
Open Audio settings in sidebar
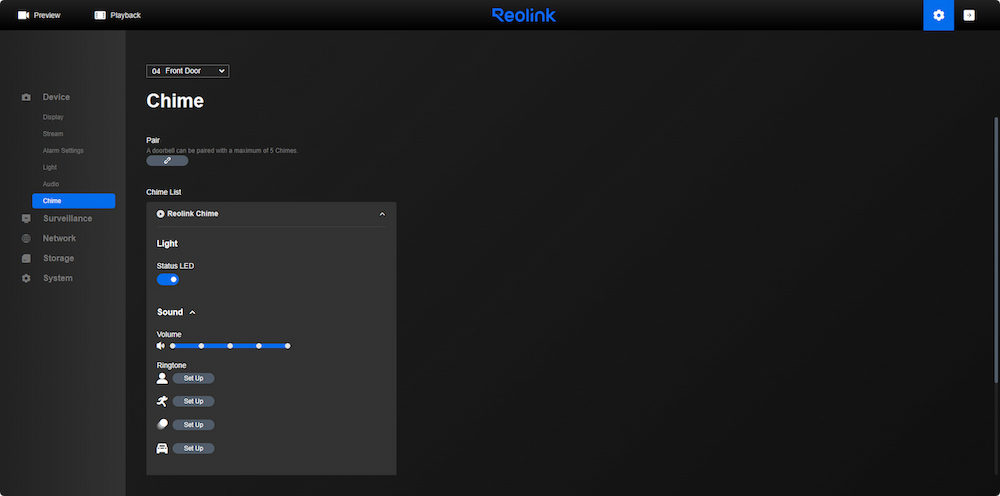51,184
